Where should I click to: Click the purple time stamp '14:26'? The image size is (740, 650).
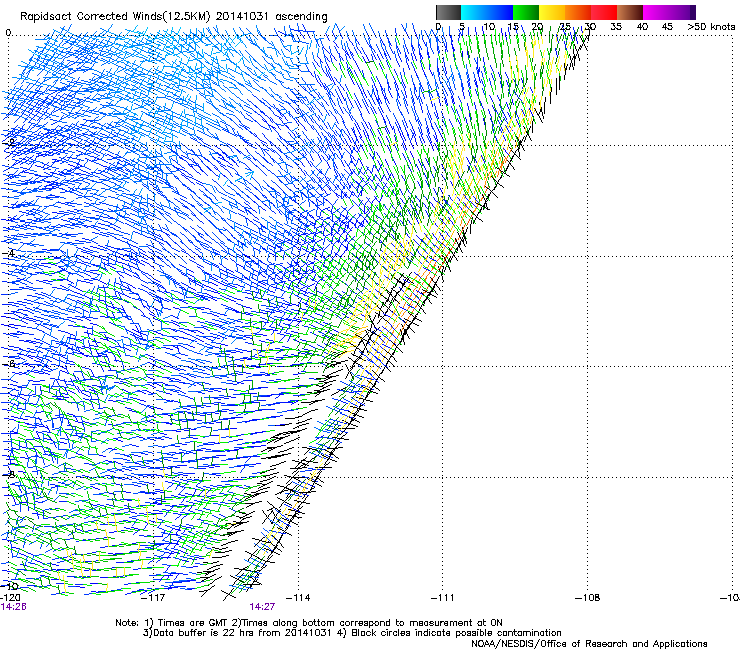(x=13, y=607)
